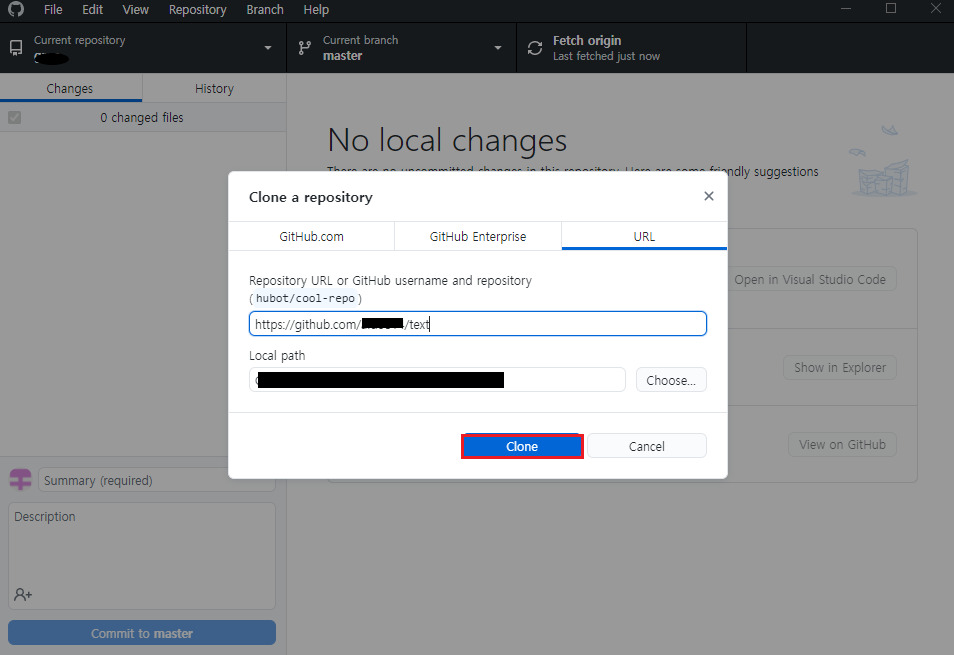The width and height of the screenshot is (954, 655).
Task: Click the '0 changed files' text
Action: [142, 117]
